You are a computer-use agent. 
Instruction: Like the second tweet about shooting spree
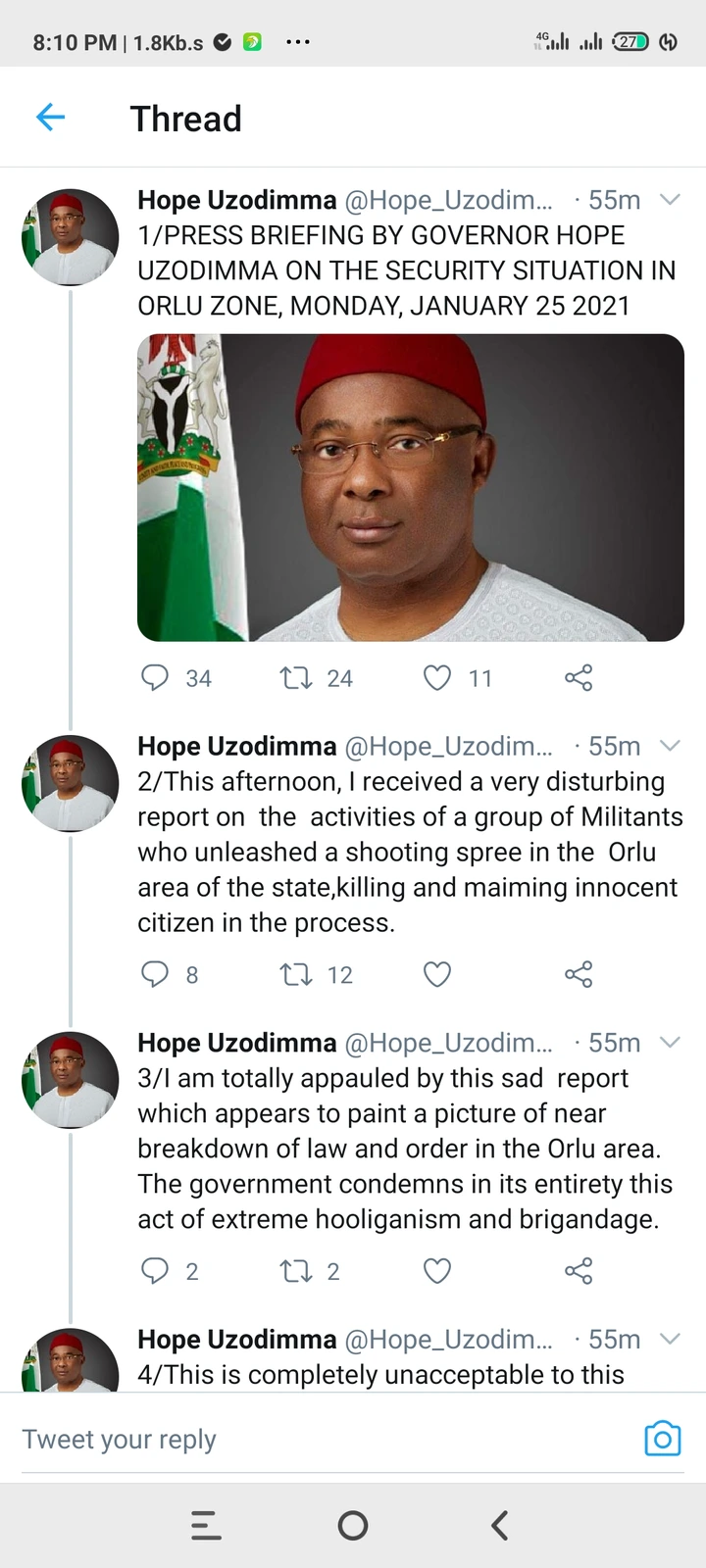point(436,974)
